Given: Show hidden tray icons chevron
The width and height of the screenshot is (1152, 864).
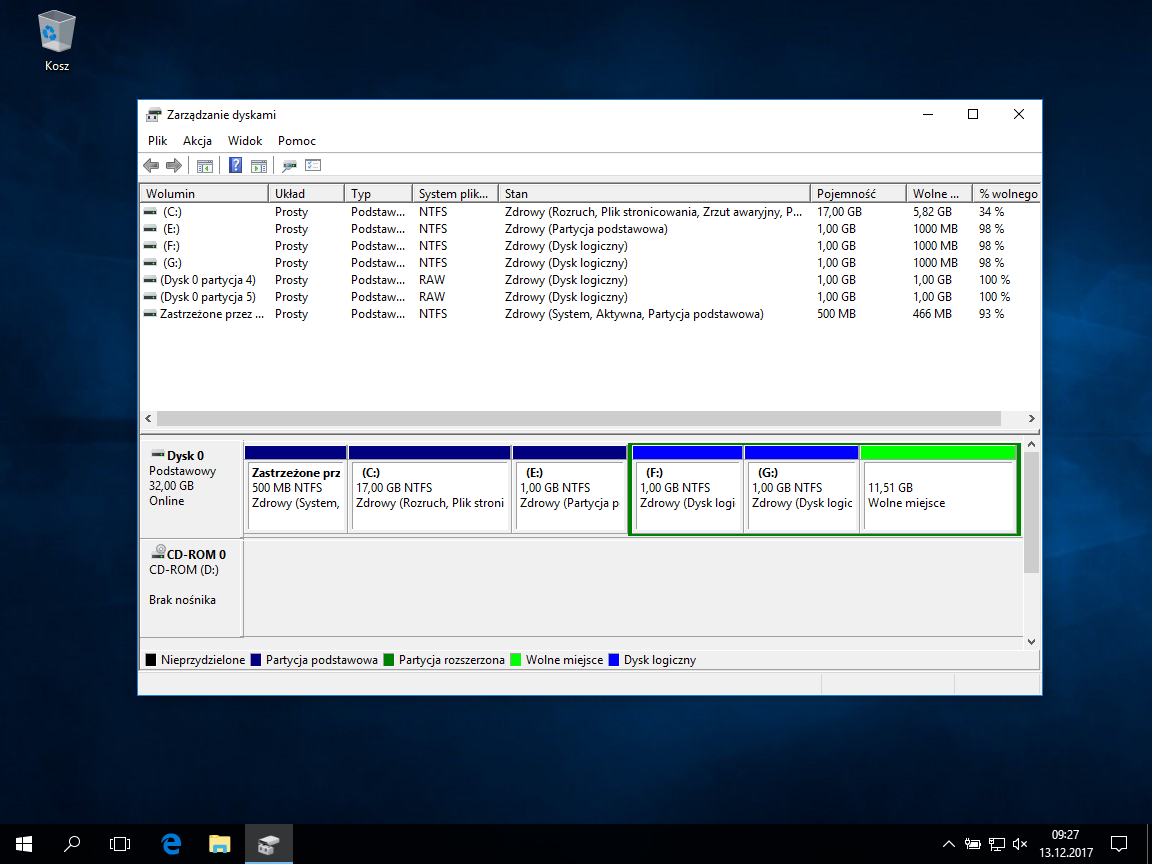Looking at the screenshot, I should point(948,844).
